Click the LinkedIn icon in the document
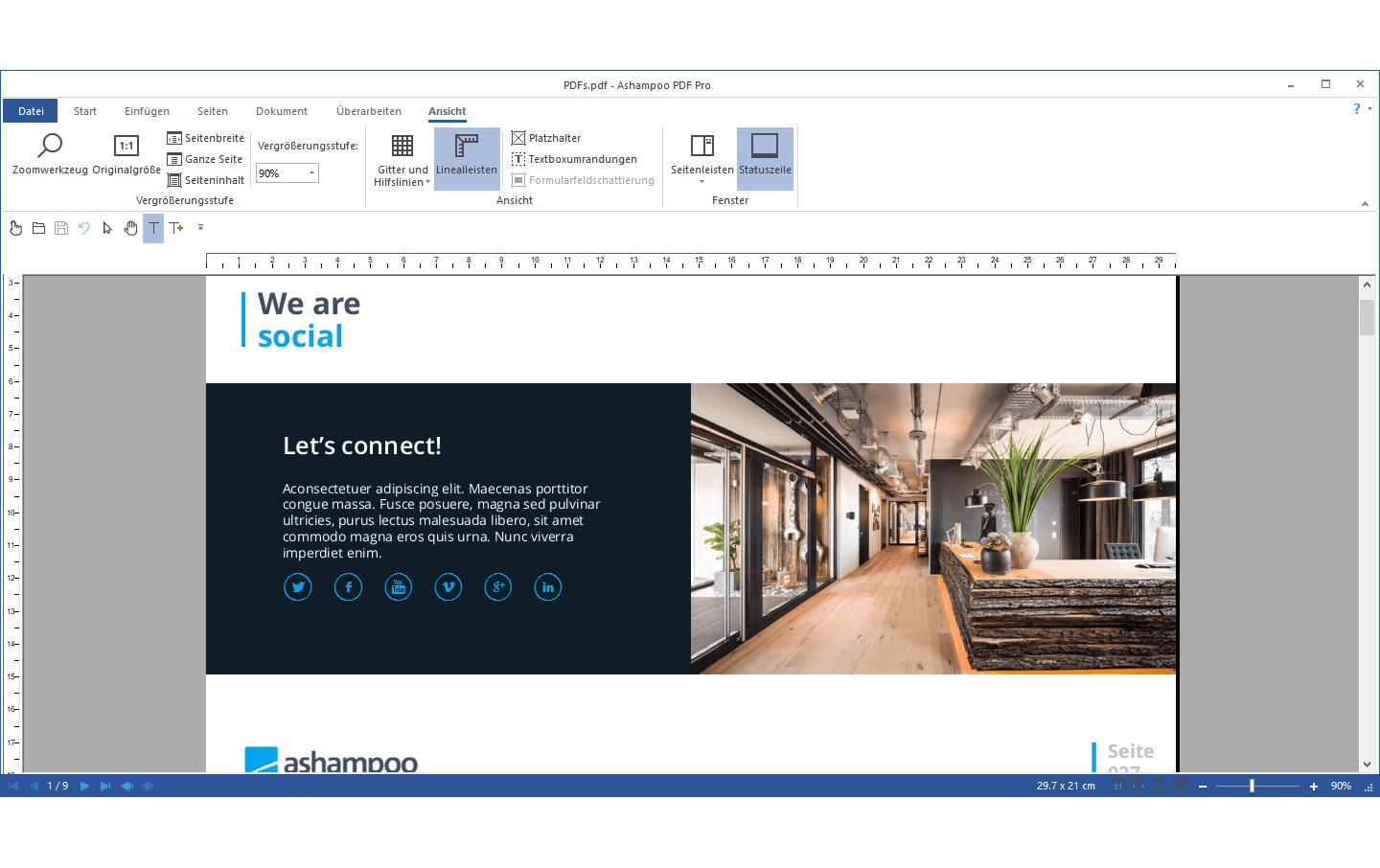 [547, 587]
